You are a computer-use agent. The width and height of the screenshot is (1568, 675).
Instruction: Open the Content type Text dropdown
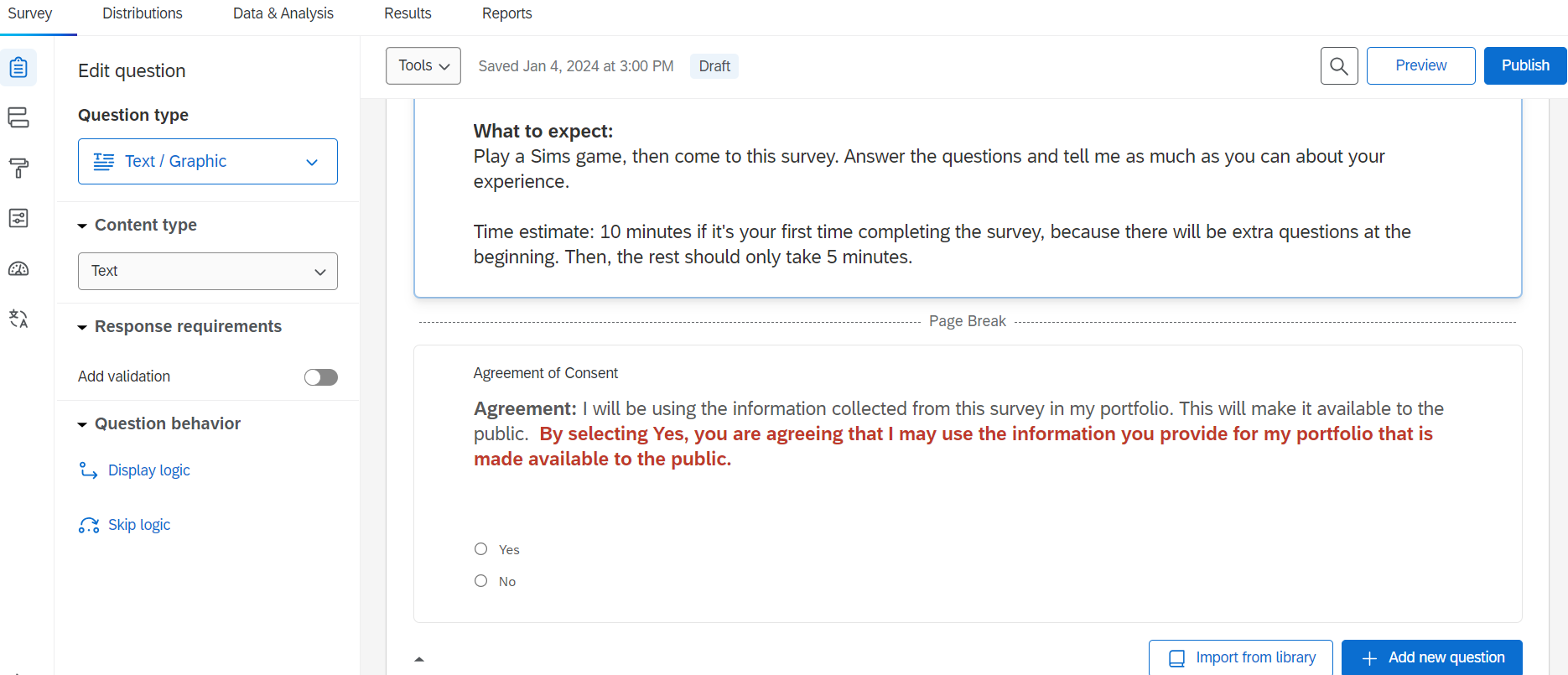tap(208, 272)
